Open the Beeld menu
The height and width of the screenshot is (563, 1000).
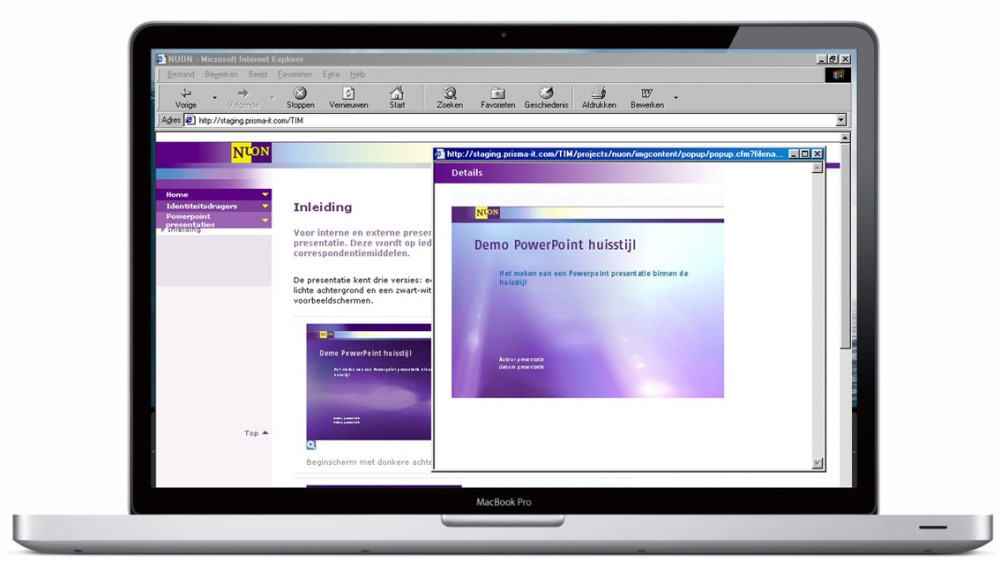tap(258, 75)
